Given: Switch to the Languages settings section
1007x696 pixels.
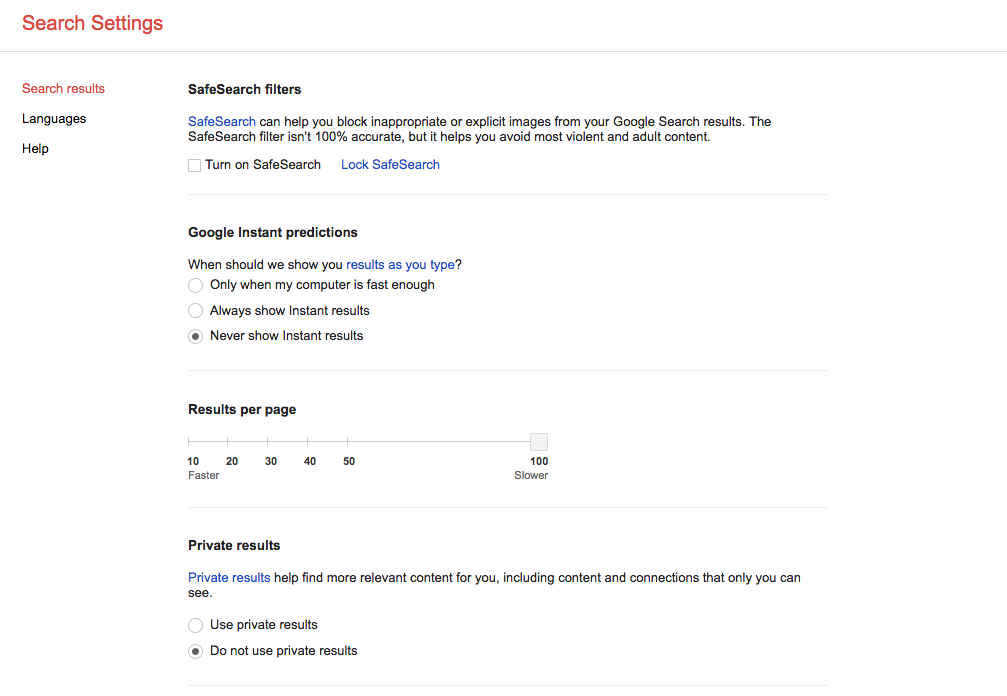Looking at the screenshot, I should point(54,118).
